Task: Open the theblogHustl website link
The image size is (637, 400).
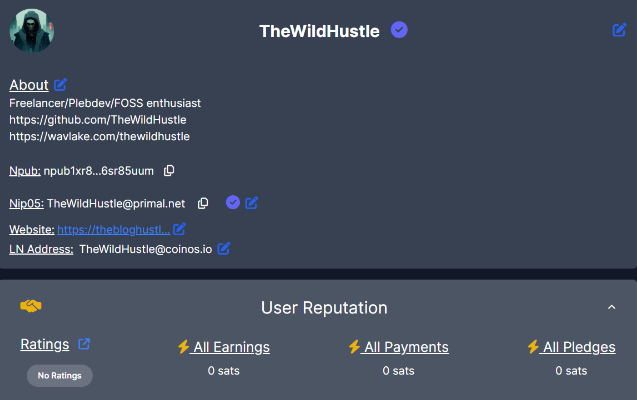Action: [x=113, y=230]
